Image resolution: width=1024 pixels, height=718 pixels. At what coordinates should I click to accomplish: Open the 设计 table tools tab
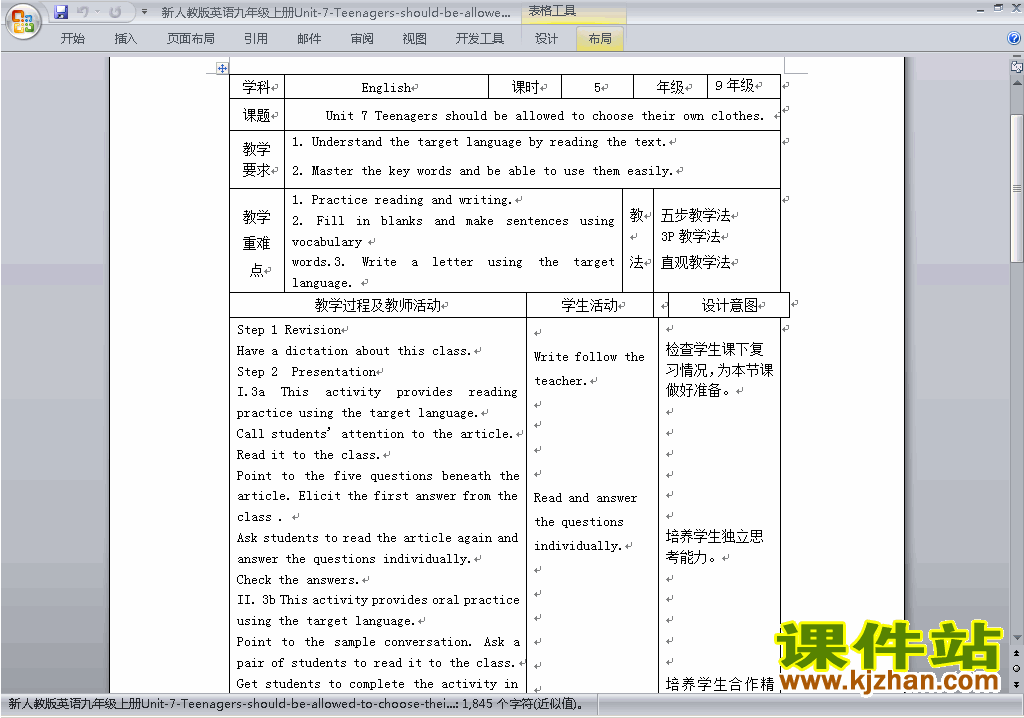pos(546,39)
